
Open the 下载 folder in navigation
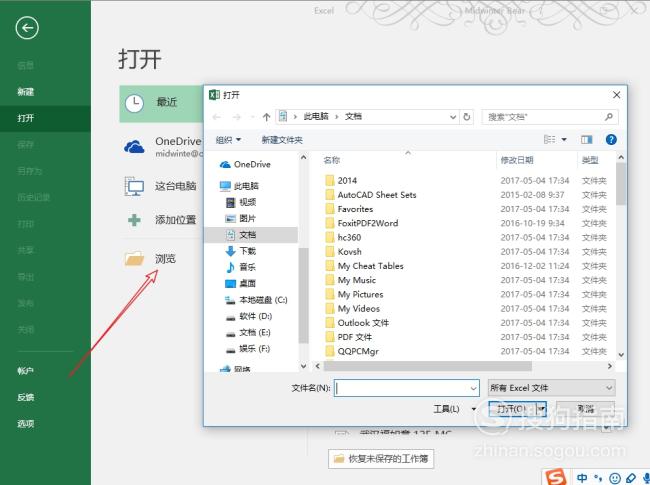tap(241, 251)
